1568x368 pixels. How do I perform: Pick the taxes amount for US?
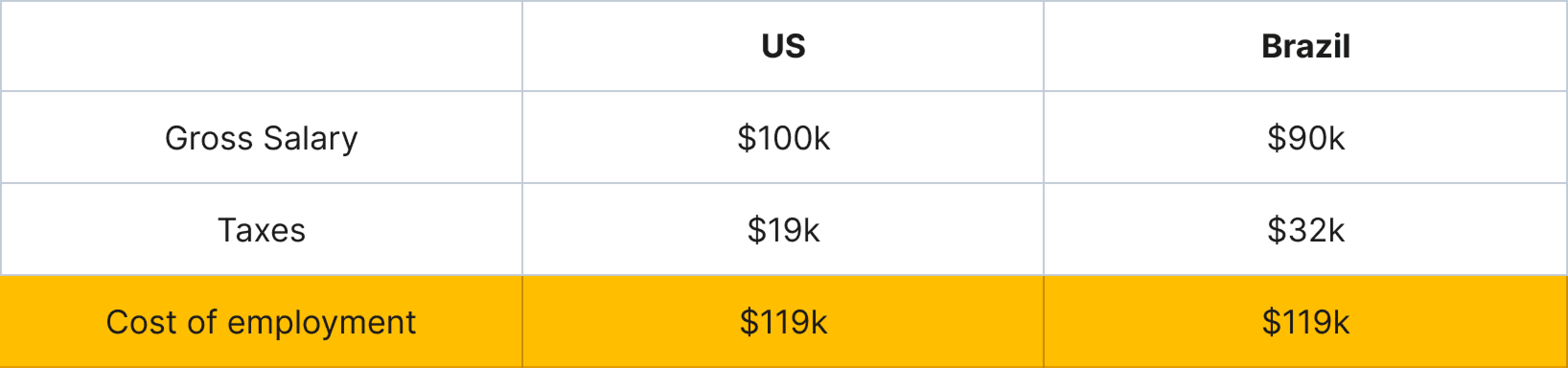pyautogui.click(x=783, y=230)
